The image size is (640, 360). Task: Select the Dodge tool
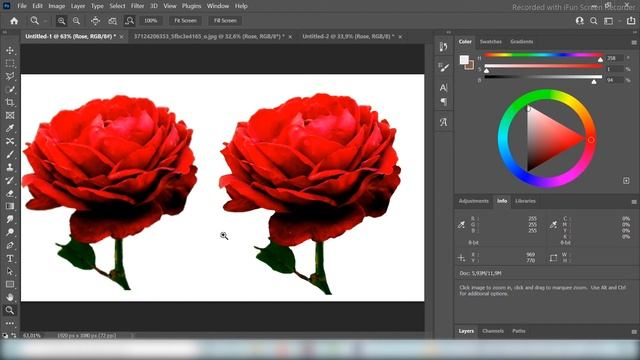pos(10,232)
